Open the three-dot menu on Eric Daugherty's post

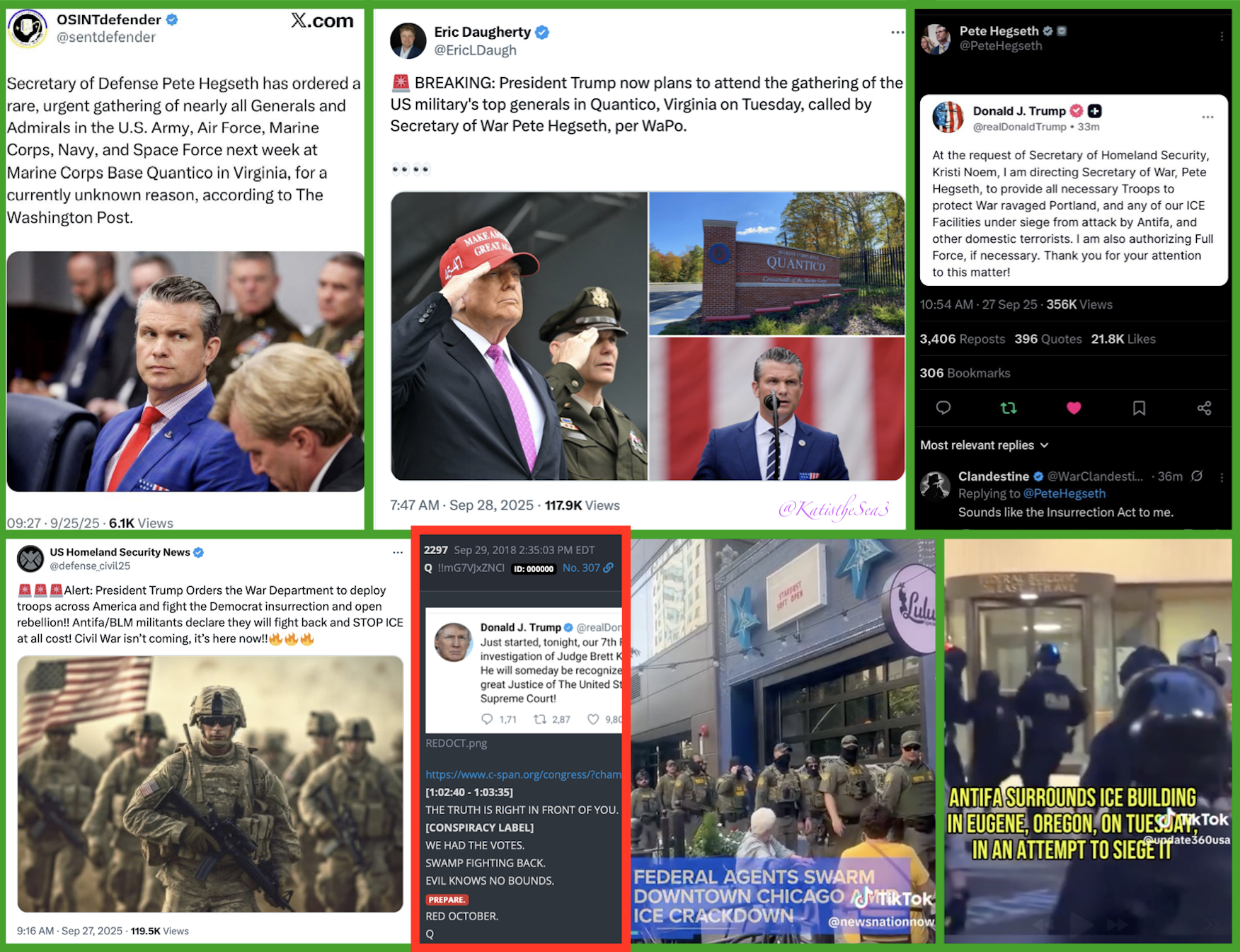(897, 33)
